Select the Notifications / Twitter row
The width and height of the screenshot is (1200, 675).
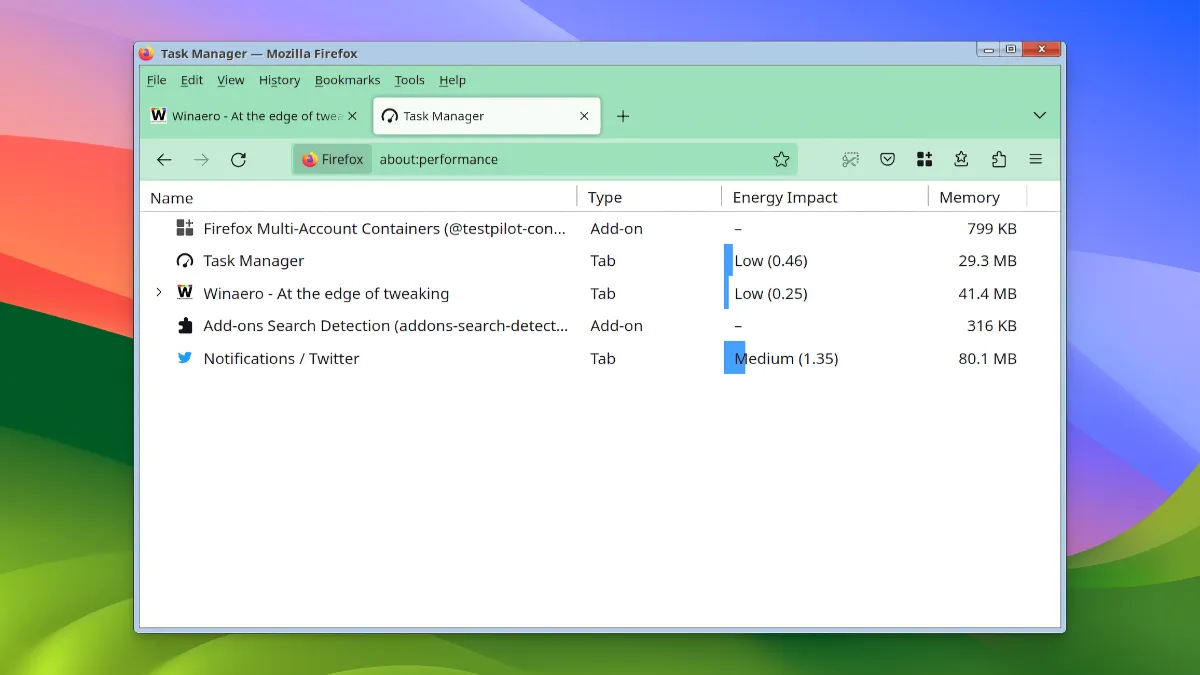[281, 358]
